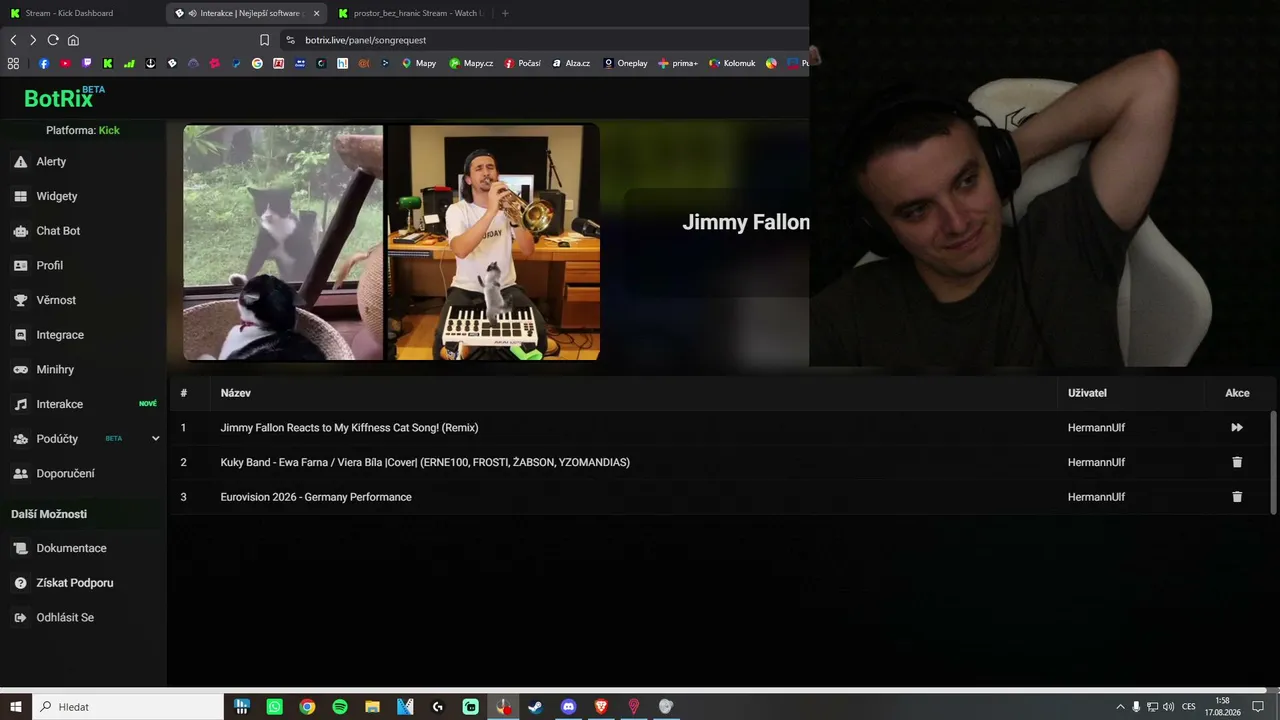
Task: Go to Chat Bot settings
Action: (58, 231)
